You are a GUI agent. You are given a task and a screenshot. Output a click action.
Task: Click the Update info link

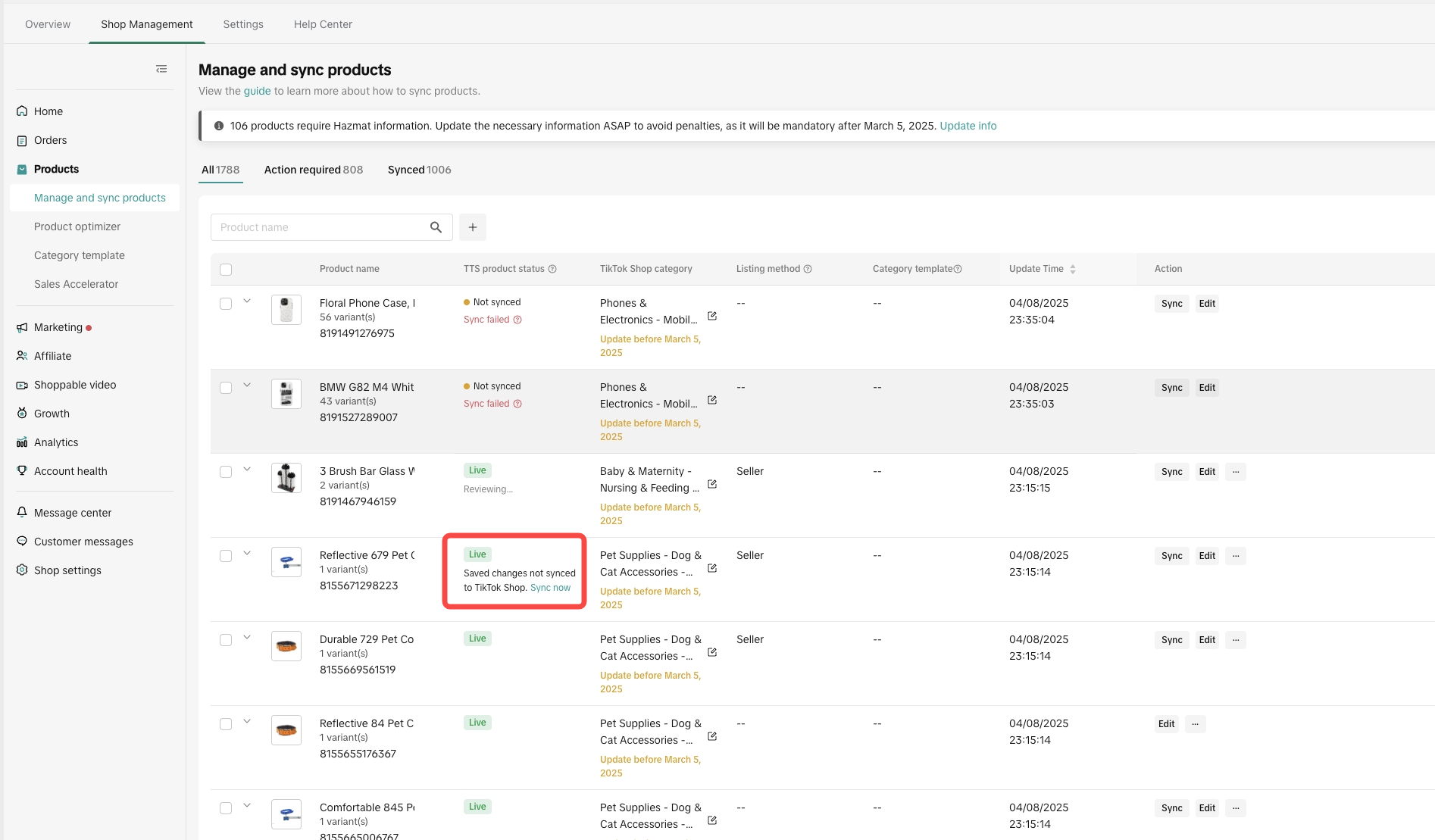(968, 126)
